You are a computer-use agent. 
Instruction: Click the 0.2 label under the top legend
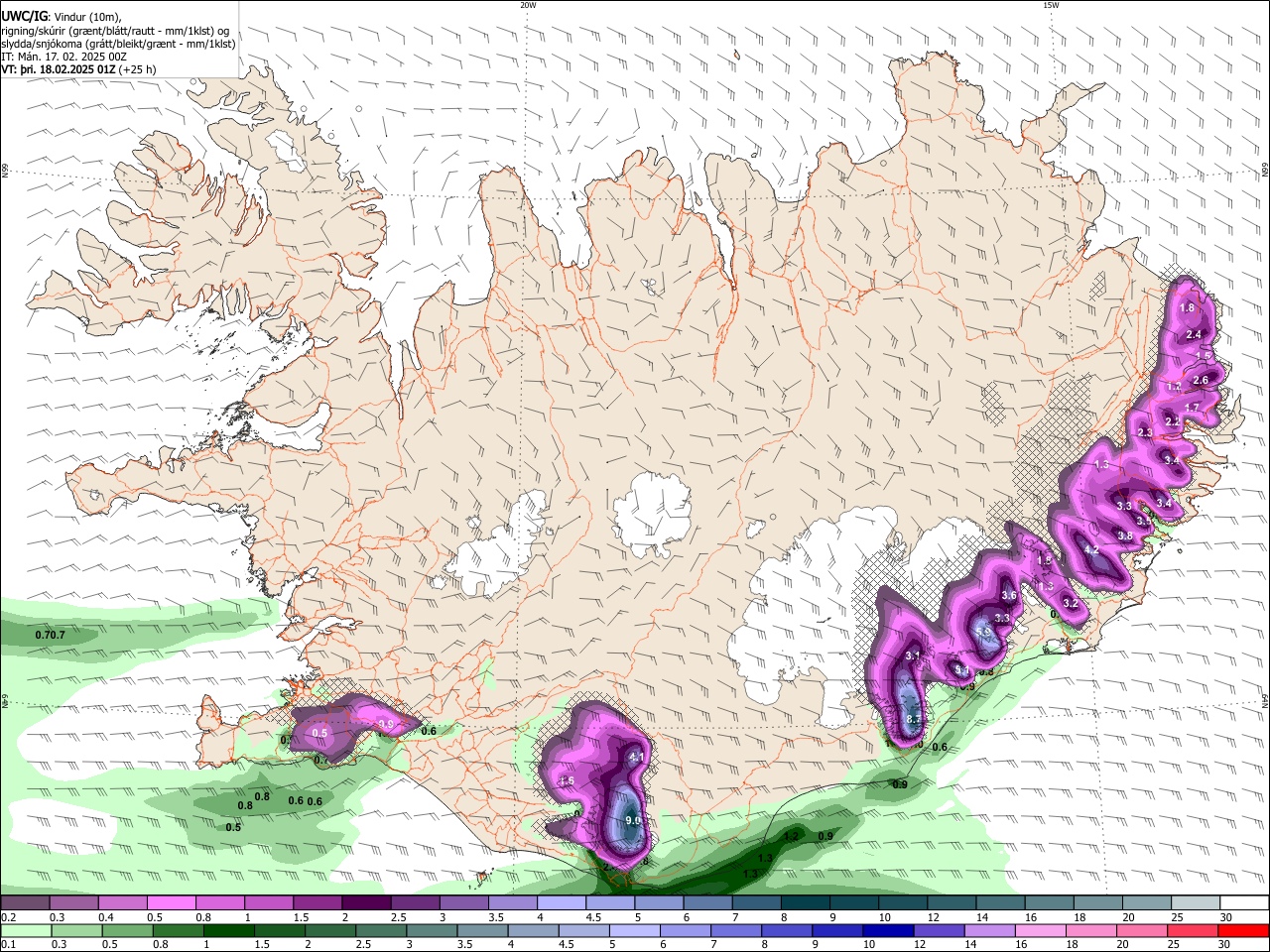tap(8, 917)
